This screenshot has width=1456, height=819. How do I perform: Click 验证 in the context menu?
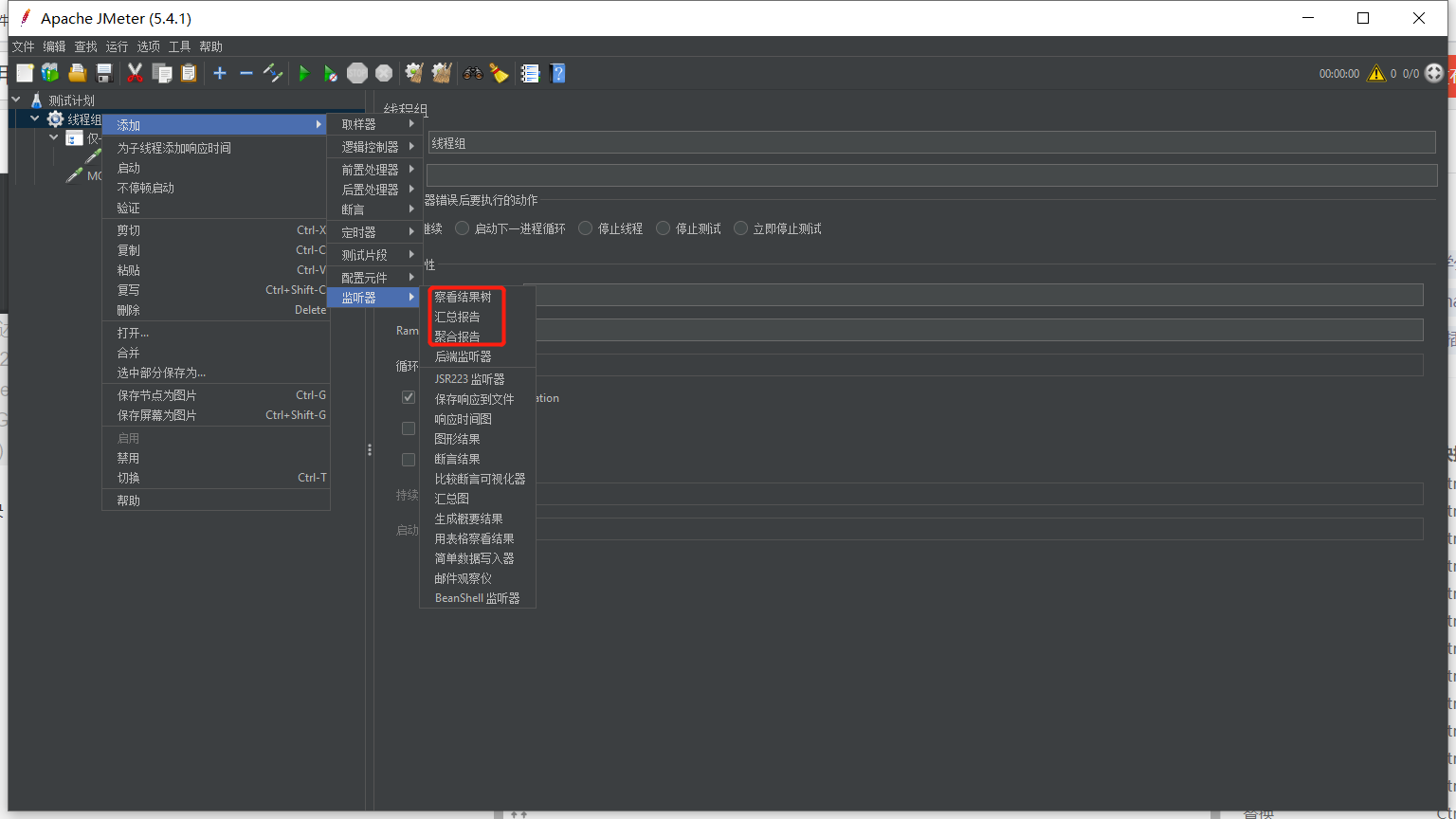click(x=128, y=208)
